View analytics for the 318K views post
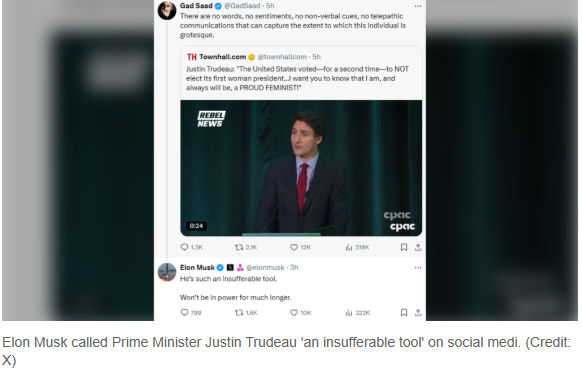The height and width of the screenshot is (370, 582). (349, 247)
